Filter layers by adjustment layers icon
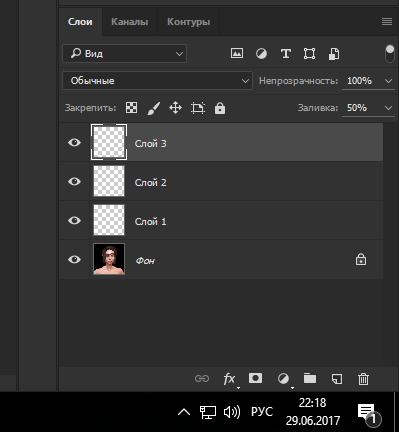Screen dimensions: 399x432 pos(261,53)
